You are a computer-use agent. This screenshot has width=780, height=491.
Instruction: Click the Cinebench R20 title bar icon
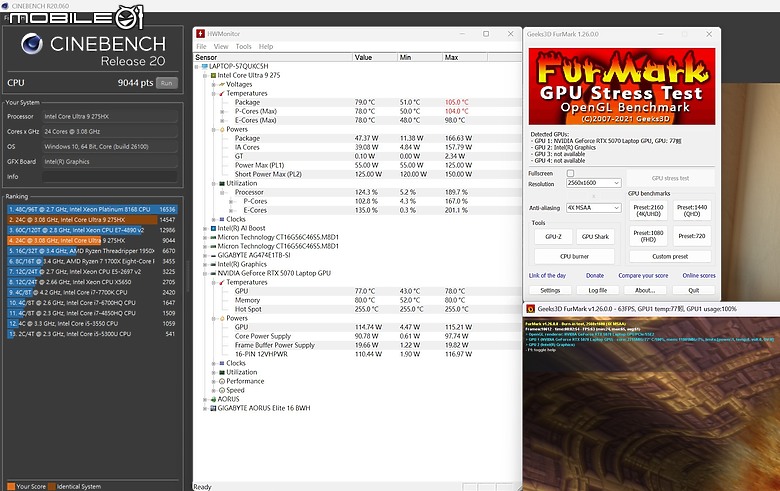pyautogui.click(x=5, y=6)
